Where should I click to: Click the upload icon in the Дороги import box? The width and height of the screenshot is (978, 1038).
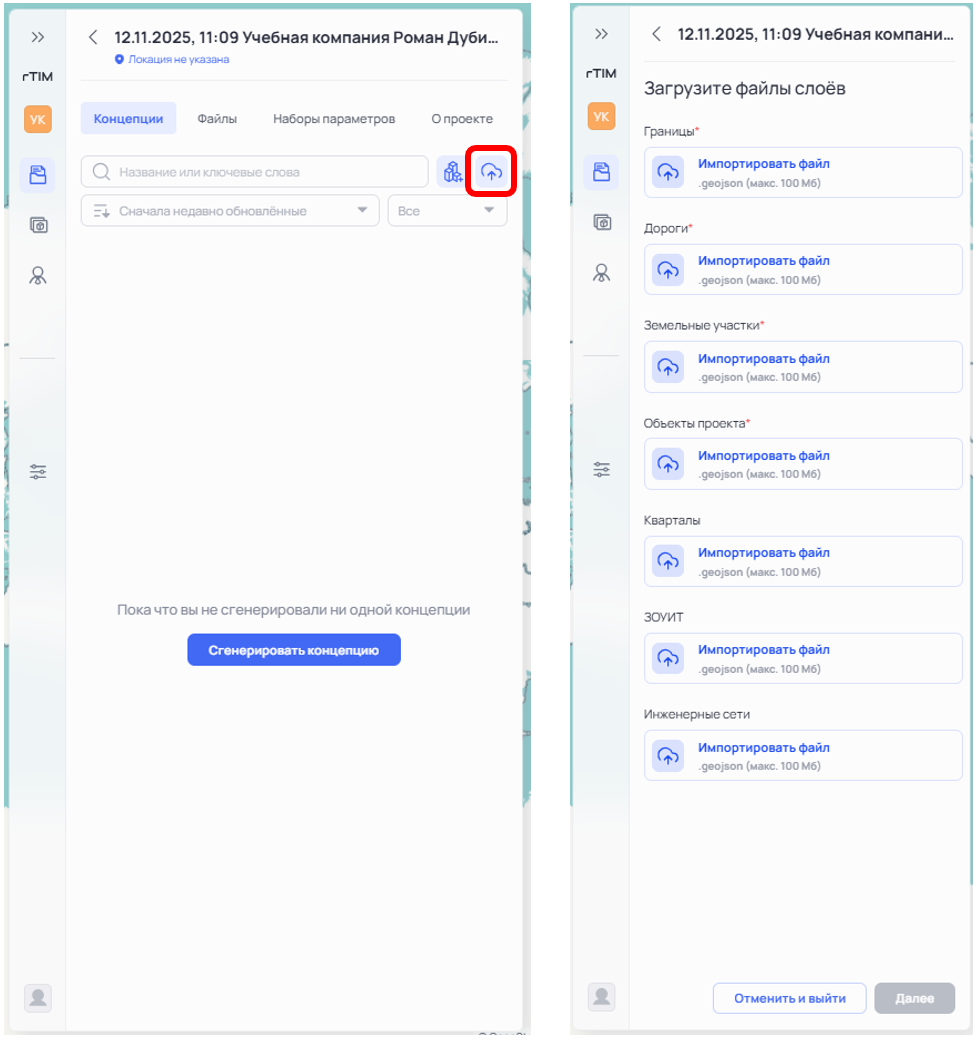click(x=668, y=269)
